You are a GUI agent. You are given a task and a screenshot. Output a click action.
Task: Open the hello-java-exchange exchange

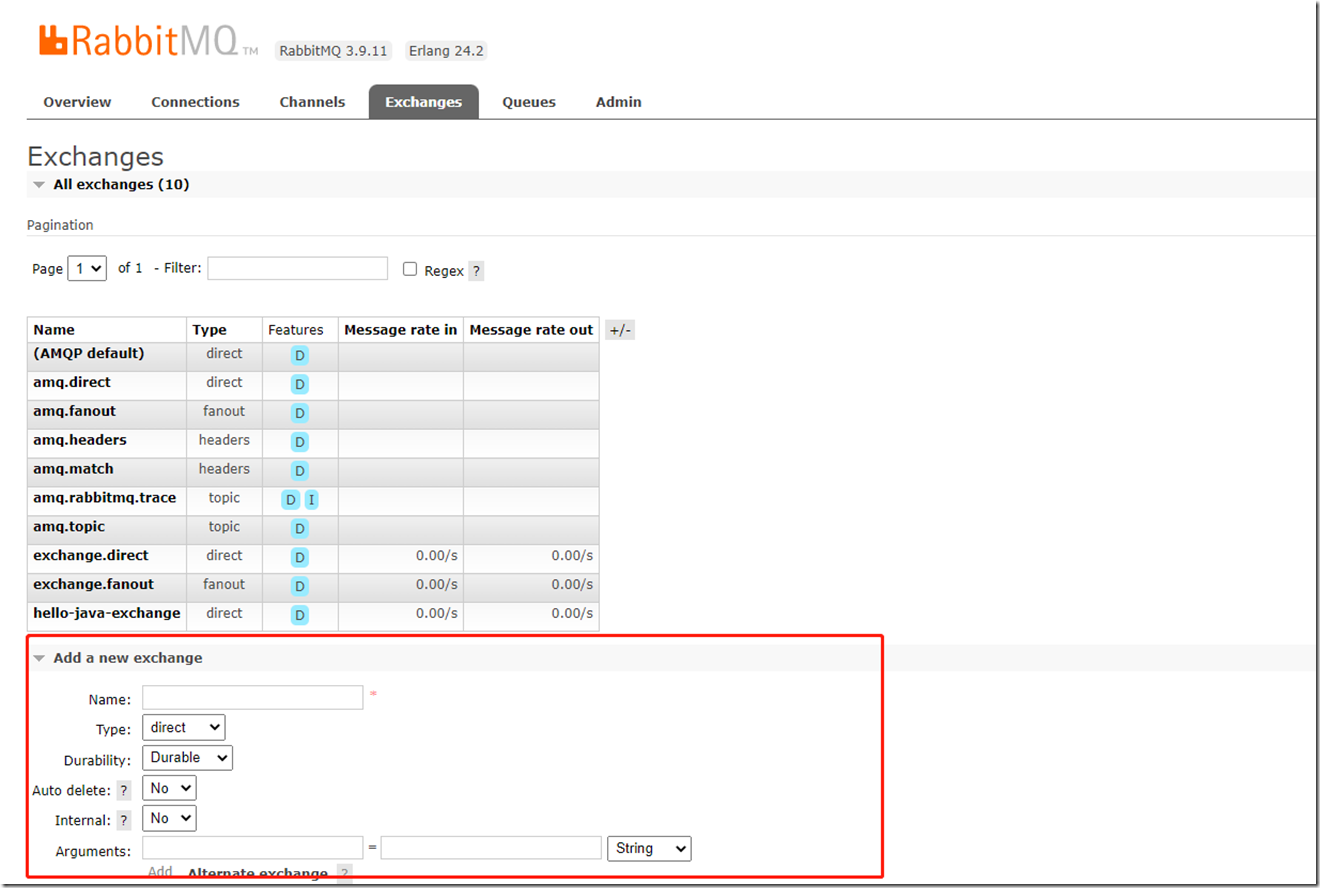point(107,613)
